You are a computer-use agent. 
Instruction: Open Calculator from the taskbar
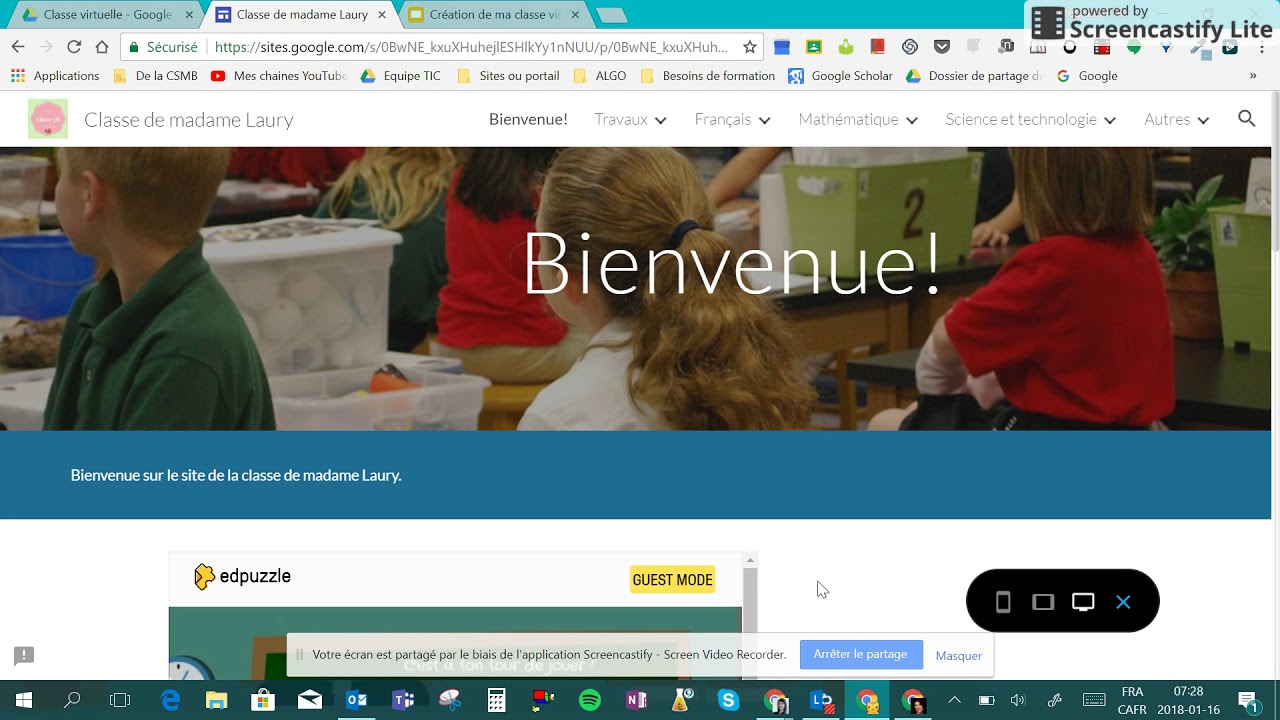coord(496,700)
